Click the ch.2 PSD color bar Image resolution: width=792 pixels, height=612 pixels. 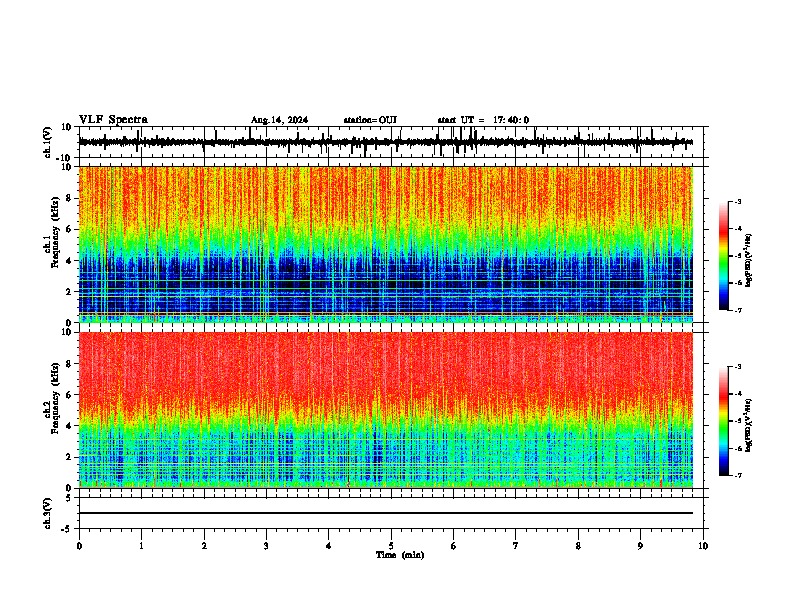pos(724,421)
